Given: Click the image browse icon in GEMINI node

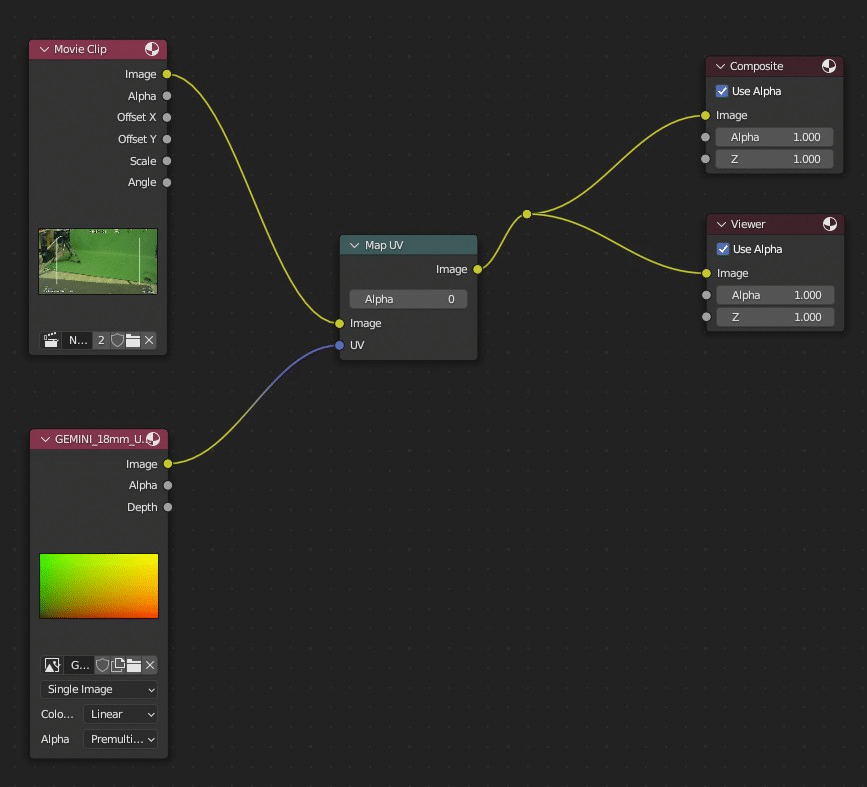Looking at the screenshot, I should click(x=52, y=665).
